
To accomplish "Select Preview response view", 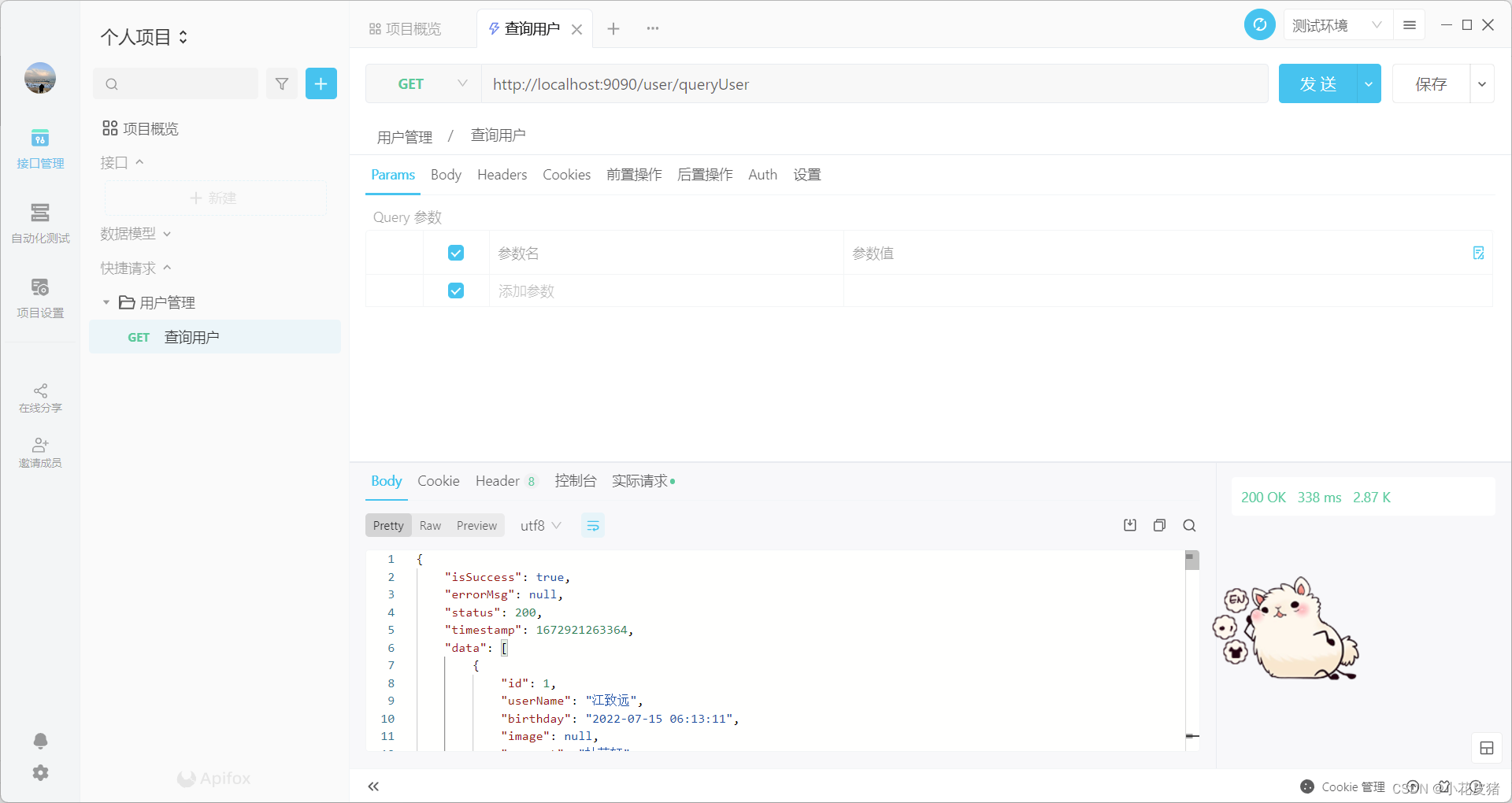I will (x=476, y=525).
